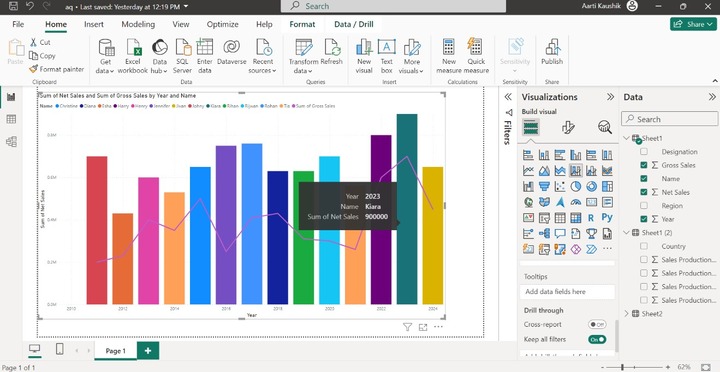
Task: Open the Data / Drill tab
Action: pos(354,24)
